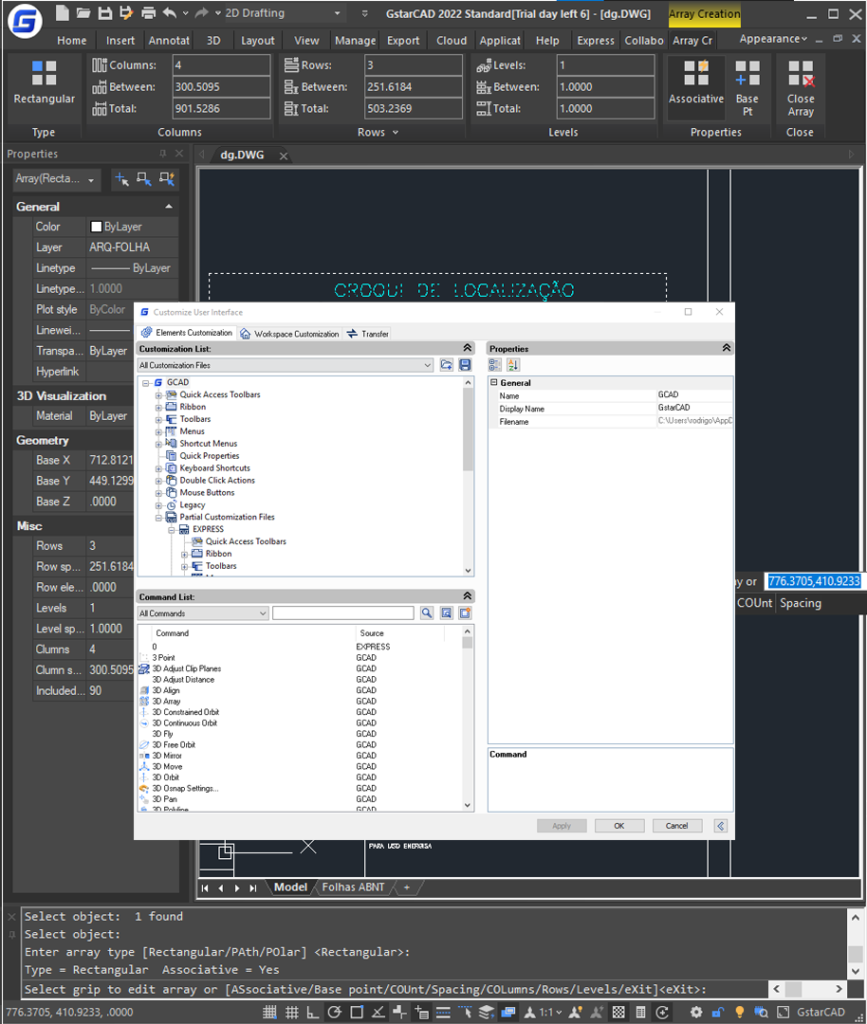Screen dimensions: 867x1024
Task: Click Apply button in CUI dialog
Action: [561, 825]
